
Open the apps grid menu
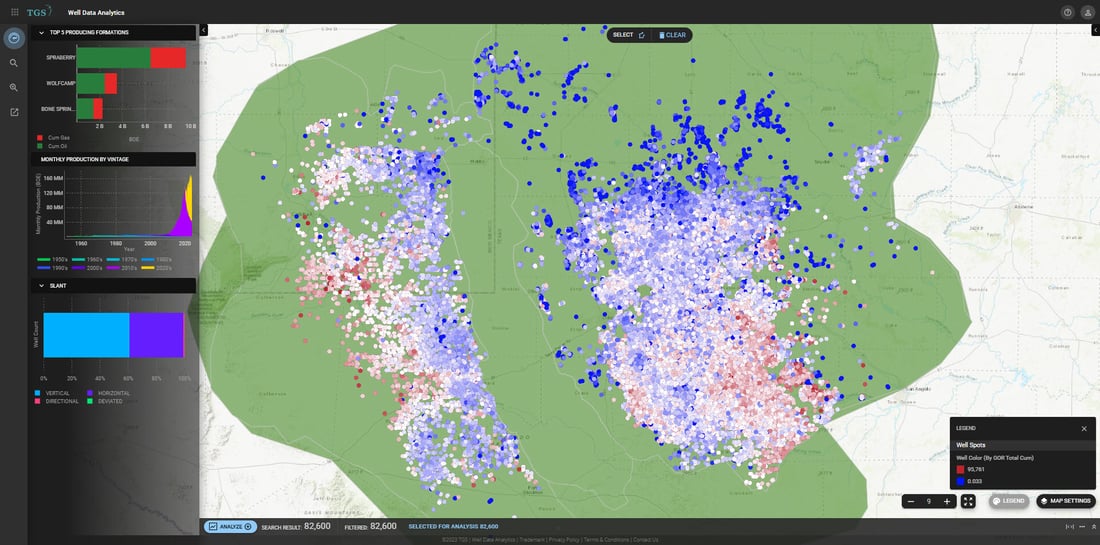(x=14, y=12)
